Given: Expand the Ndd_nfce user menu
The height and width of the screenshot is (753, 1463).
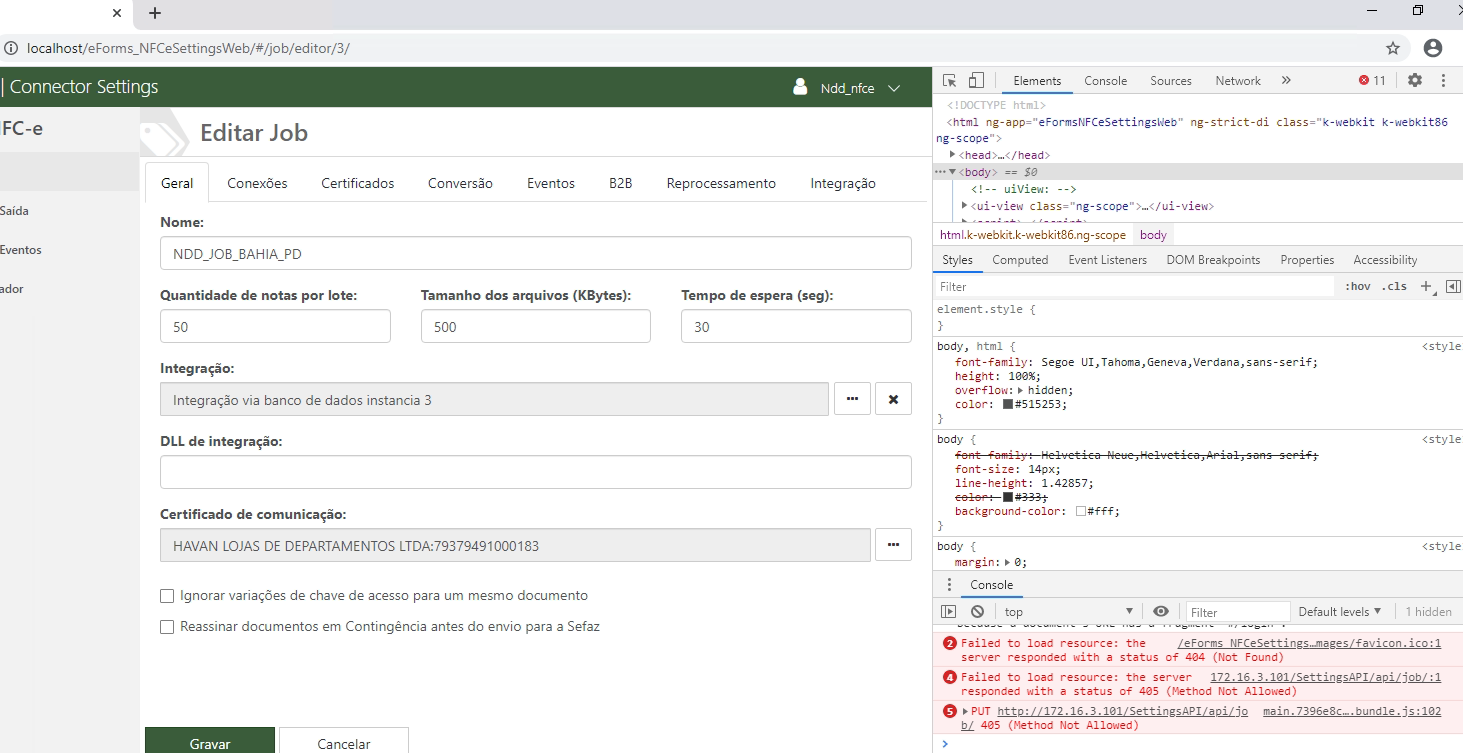Looking at the screenshot, I should coord(859,88).
